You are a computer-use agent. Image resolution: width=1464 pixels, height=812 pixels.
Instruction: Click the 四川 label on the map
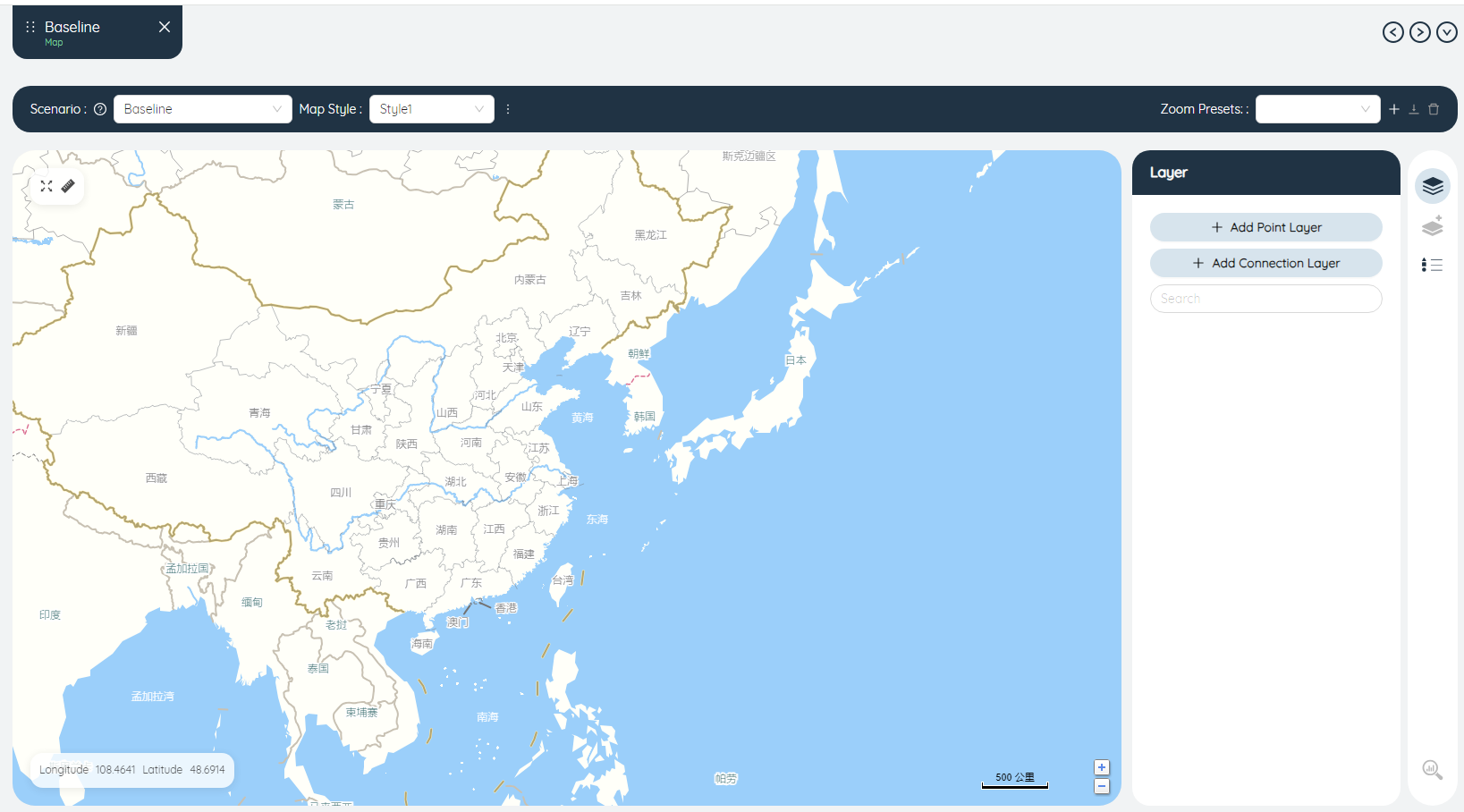[341, 493]
